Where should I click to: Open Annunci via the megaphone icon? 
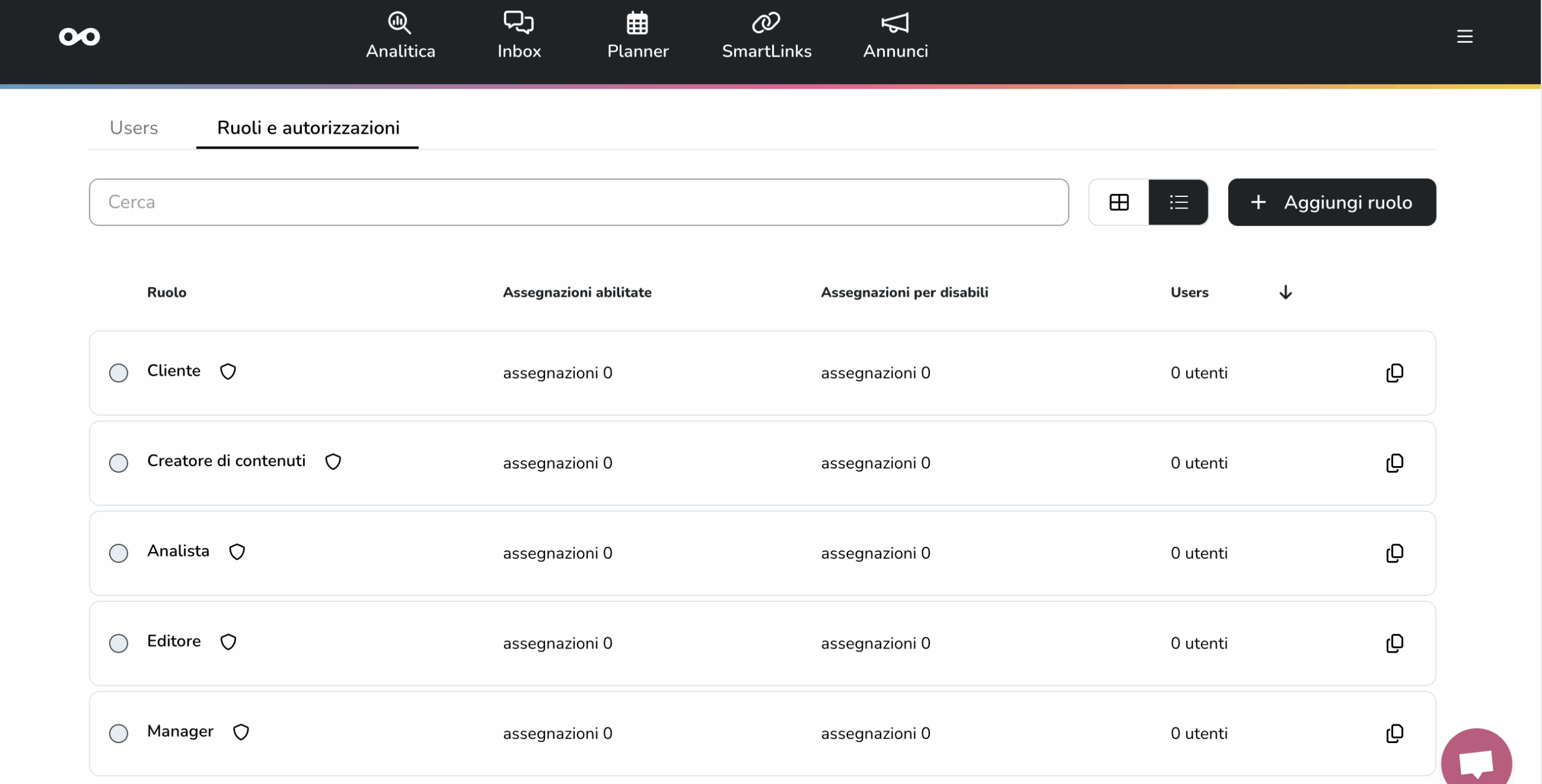895,23
